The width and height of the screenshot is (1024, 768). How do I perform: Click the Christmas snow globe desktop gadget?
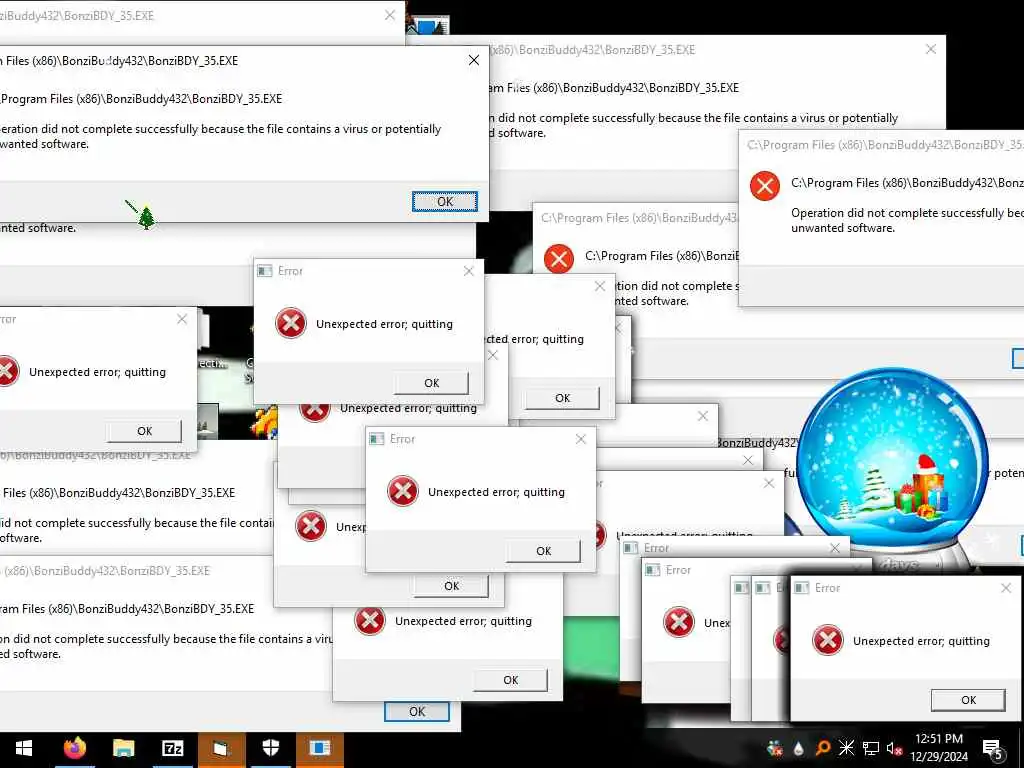[892, 460]
